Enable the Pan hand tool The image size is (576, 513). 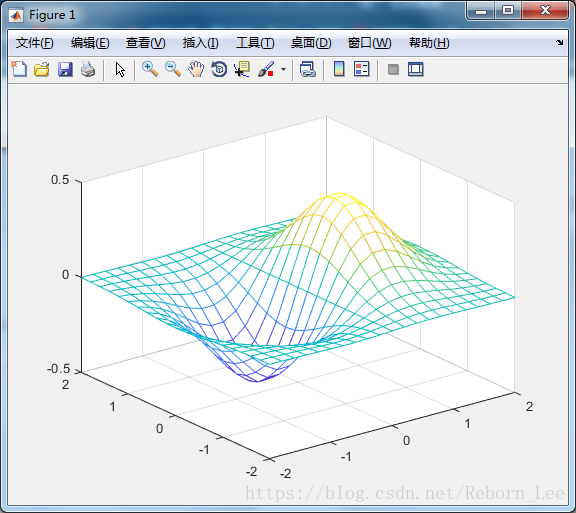[196, 69]
